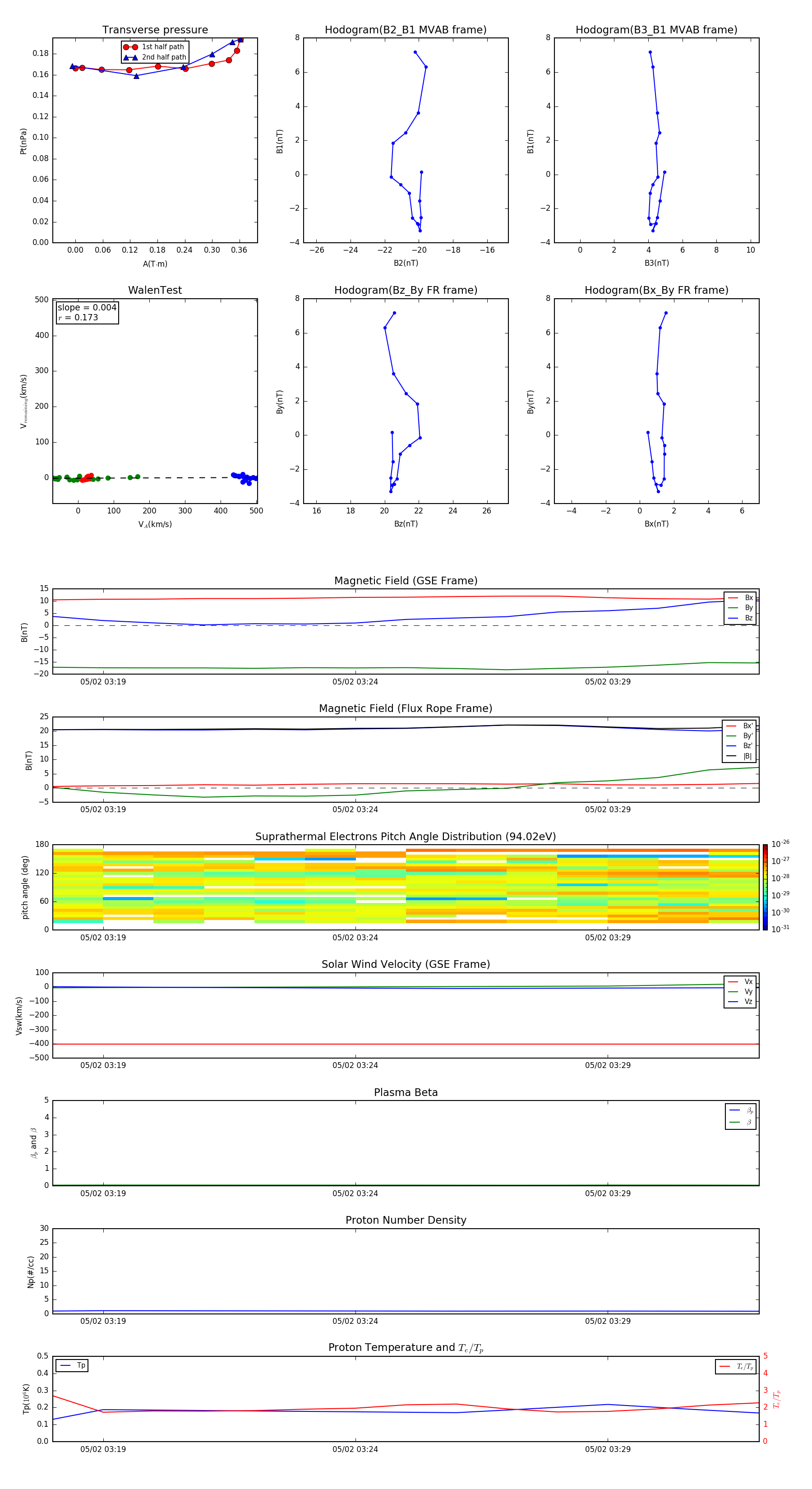Screen dimensions: 812x1489
Task: Select the "1st half path" legend entry
Action: pyautogui.click(x=154, y=47)
